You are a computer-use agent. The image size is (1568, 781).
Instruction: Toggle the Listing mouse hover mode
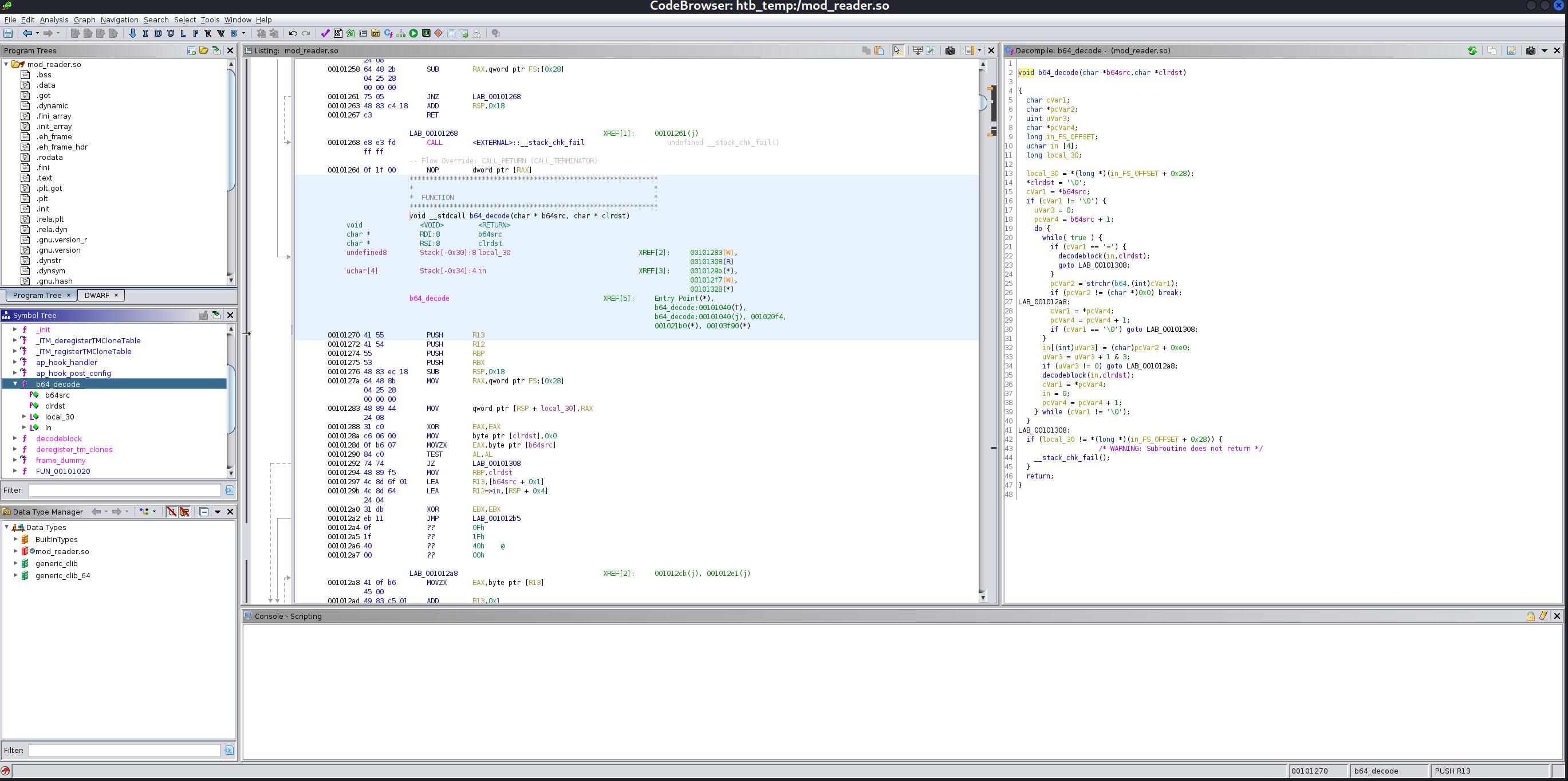[898, 50]
